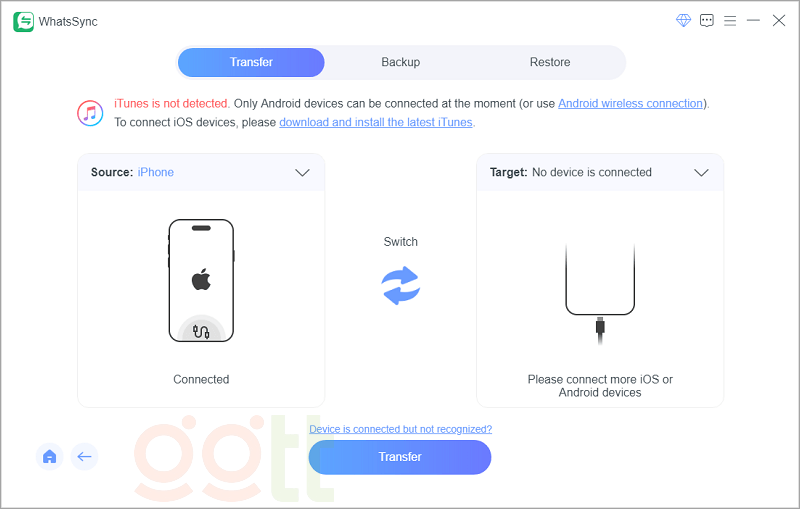
Task: Click download and install latest iTunes link
Action: coord(376,122)
